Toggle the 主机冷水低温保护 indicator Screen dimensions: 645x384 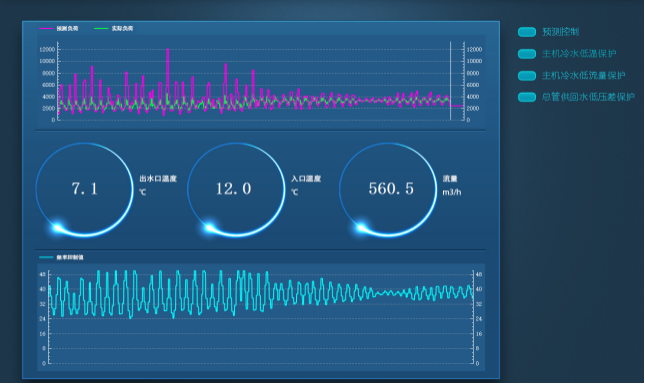pyautogui.click(x=527, y=54)
